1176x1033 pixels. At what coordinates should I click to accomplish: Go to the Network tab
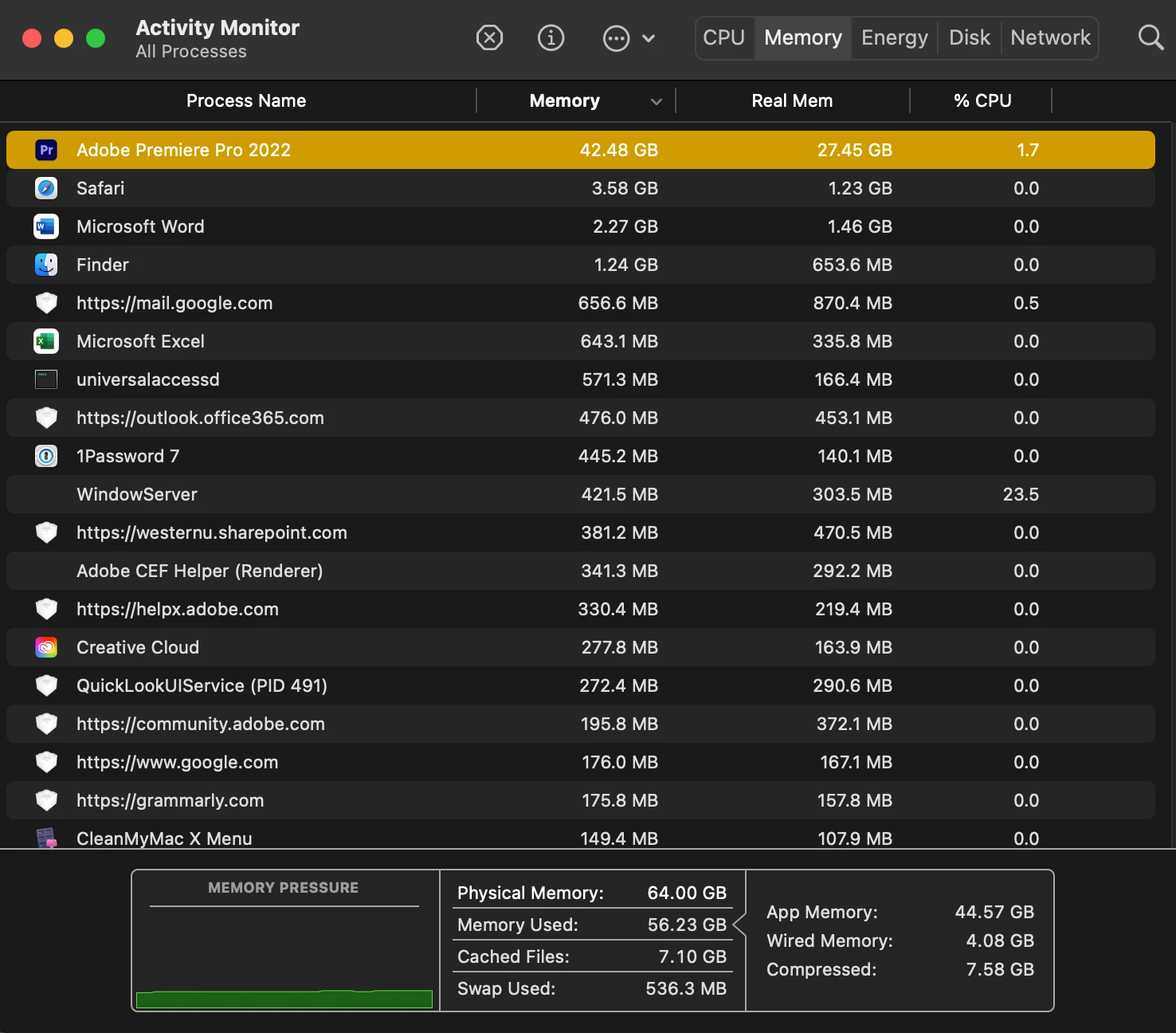1050,37
